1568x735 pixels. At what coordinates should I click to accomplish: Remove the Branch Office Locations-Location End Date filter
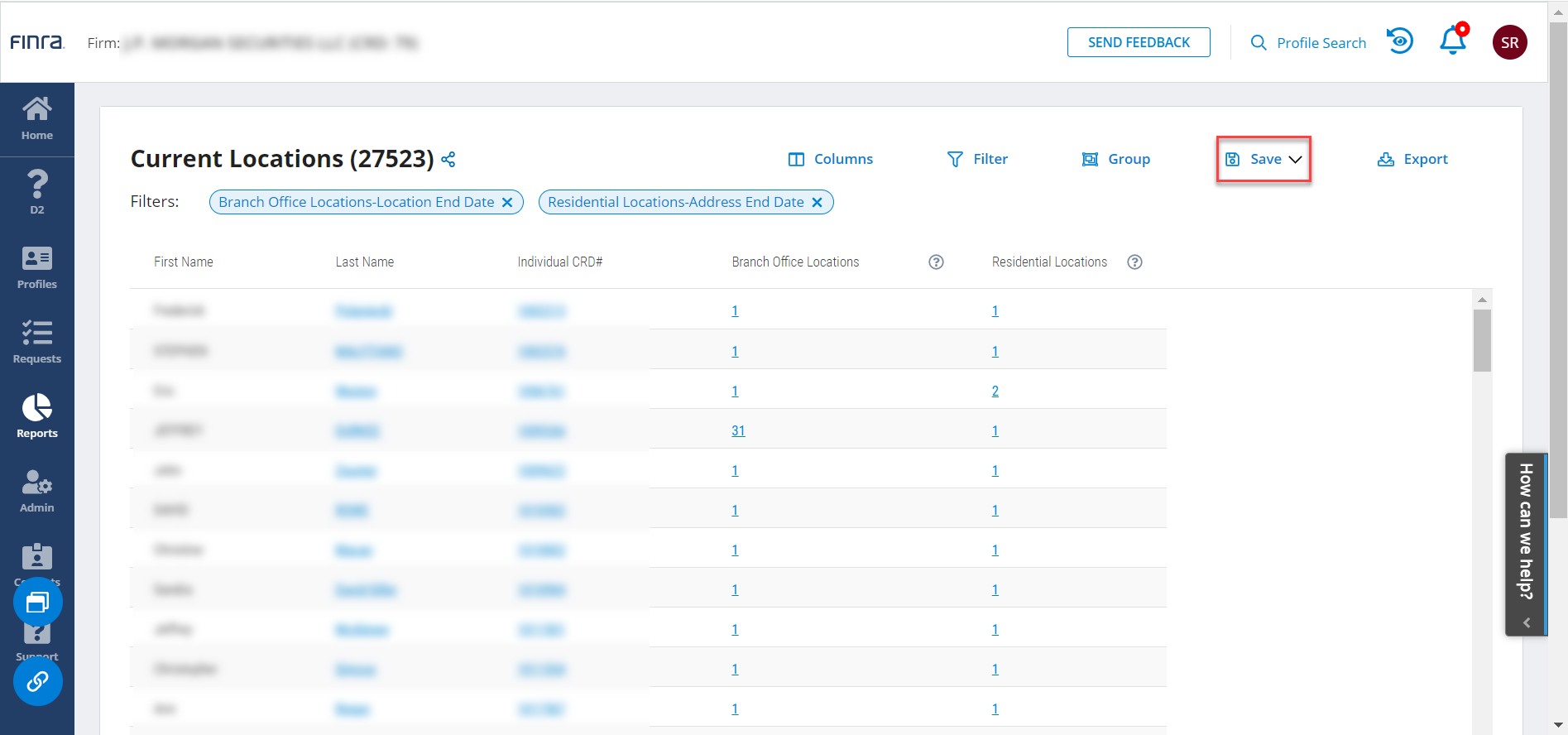pyautogui.click(x=507, y=202)
